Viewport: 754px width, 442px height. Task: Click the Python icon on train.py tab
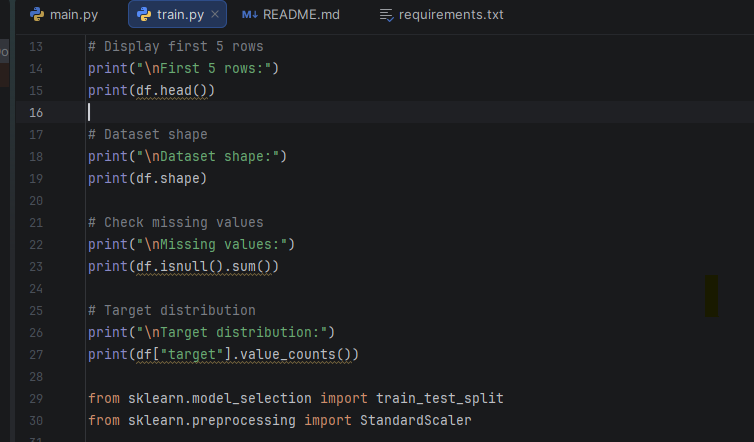pyautogui.click(x=143, y=14)
